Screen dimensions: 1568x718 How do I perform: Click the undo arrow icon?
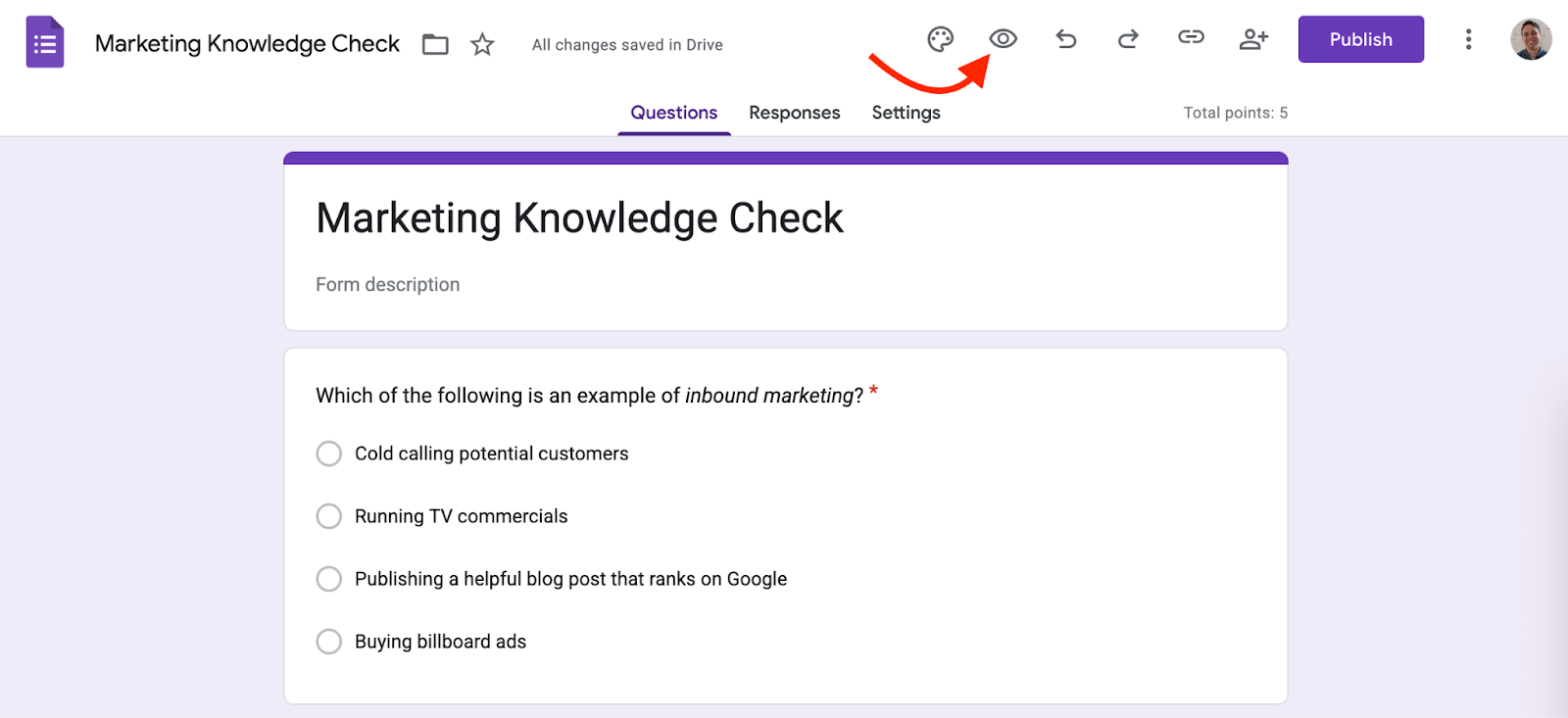point(1066,39)
